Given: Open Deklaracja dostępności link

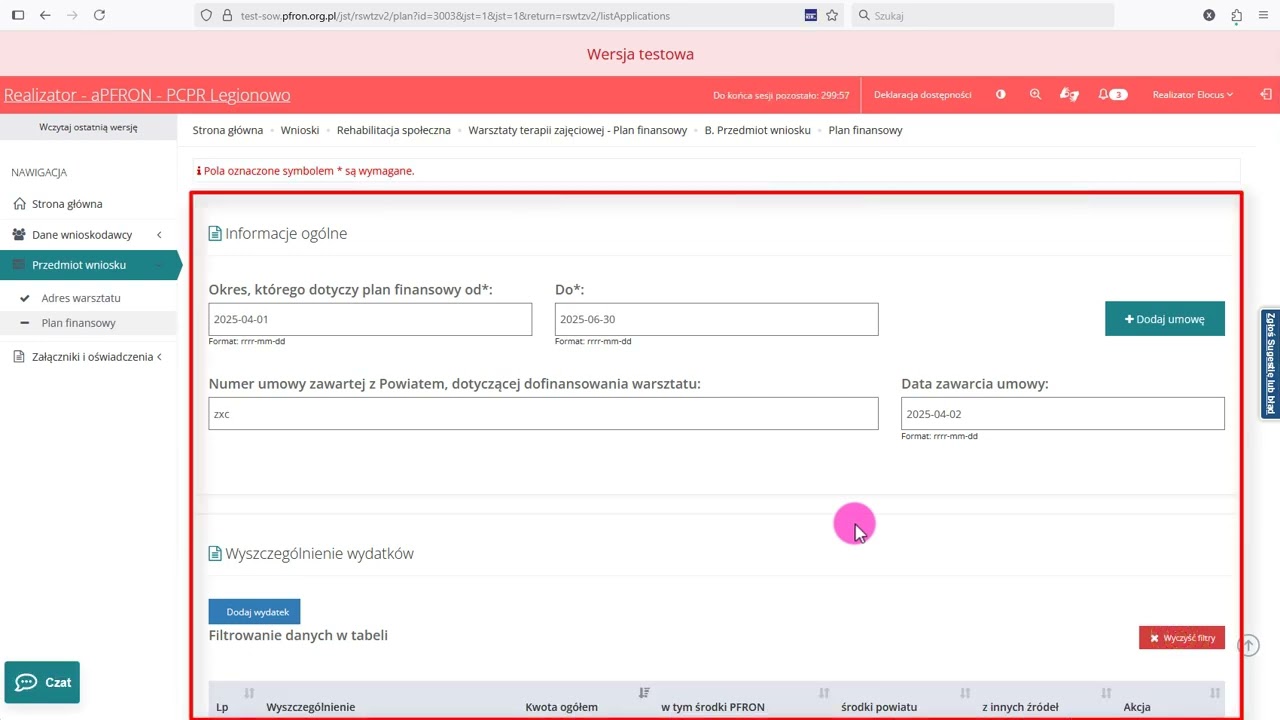Looking at the screenshot, I should click(x=922, y=95).
